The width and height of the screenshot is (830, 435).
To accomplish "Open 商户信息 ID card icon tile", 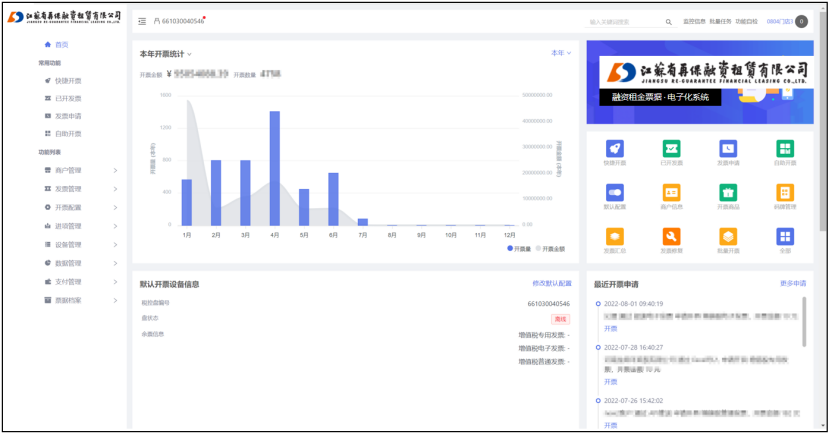I will click(671, 193).
